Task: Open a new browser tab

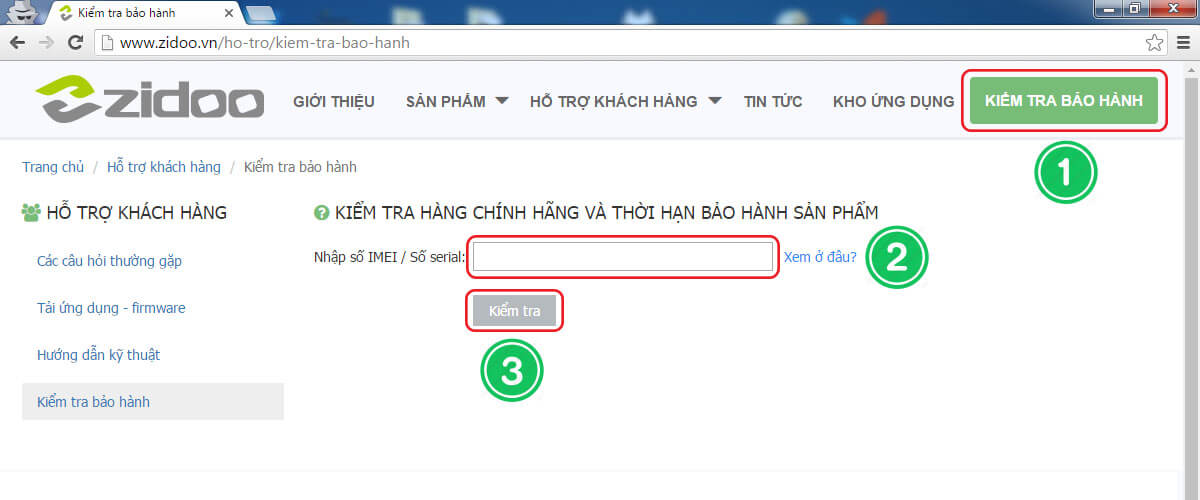Action: point(261,14)
